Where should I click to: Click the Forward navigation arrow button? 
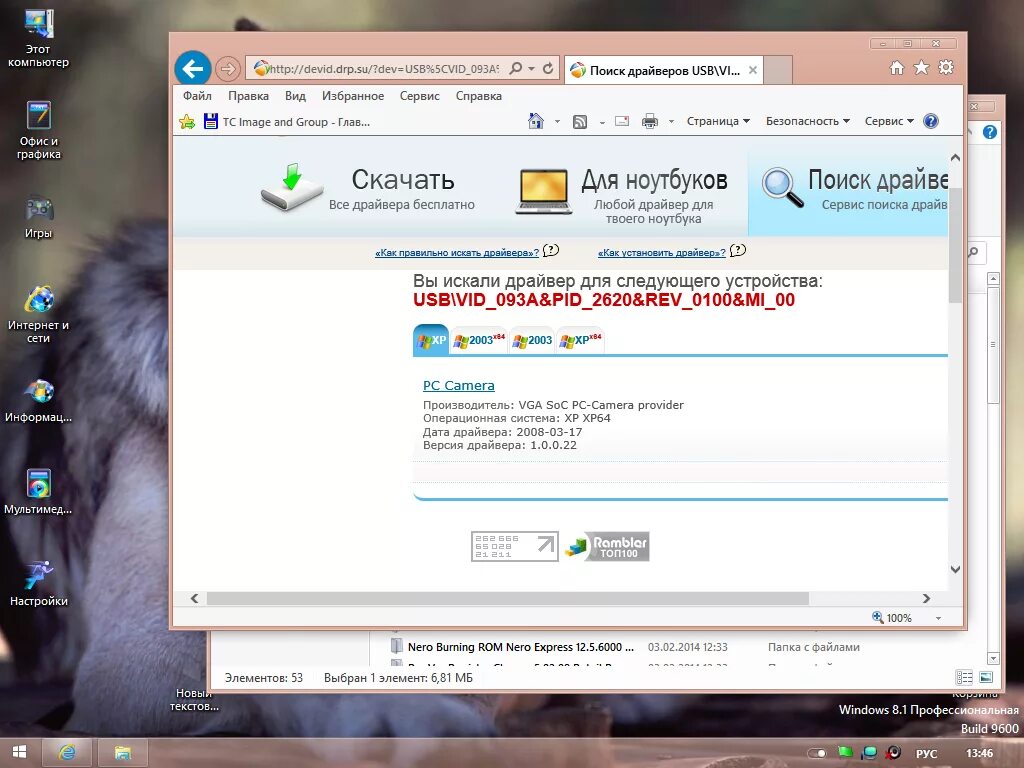(227, 69)
